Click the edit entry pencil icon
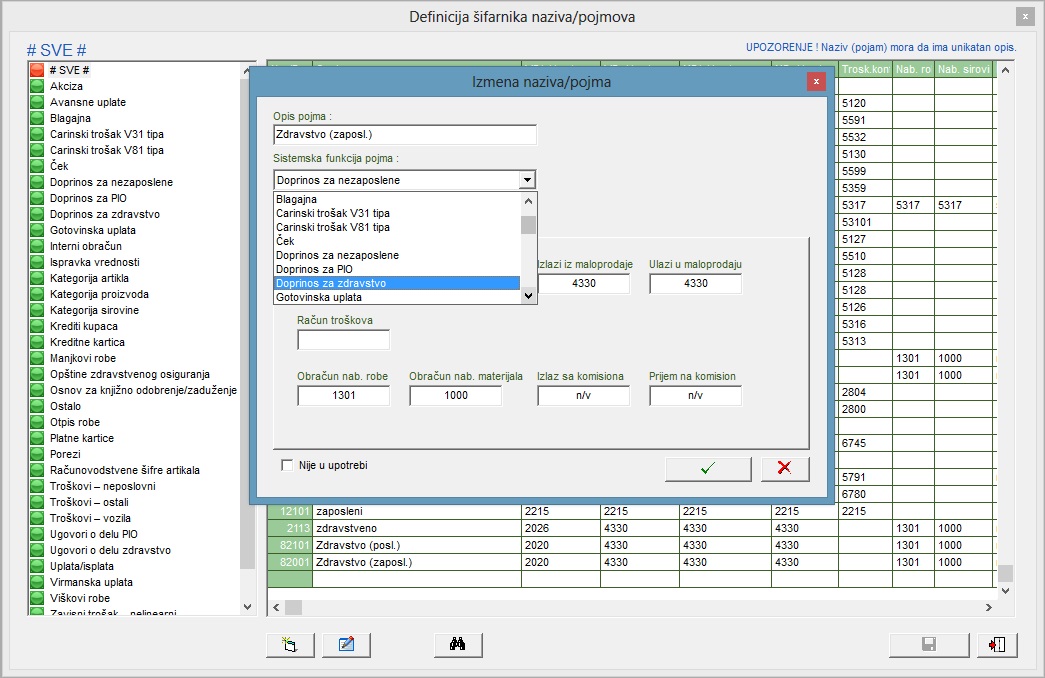 [346, 644]
